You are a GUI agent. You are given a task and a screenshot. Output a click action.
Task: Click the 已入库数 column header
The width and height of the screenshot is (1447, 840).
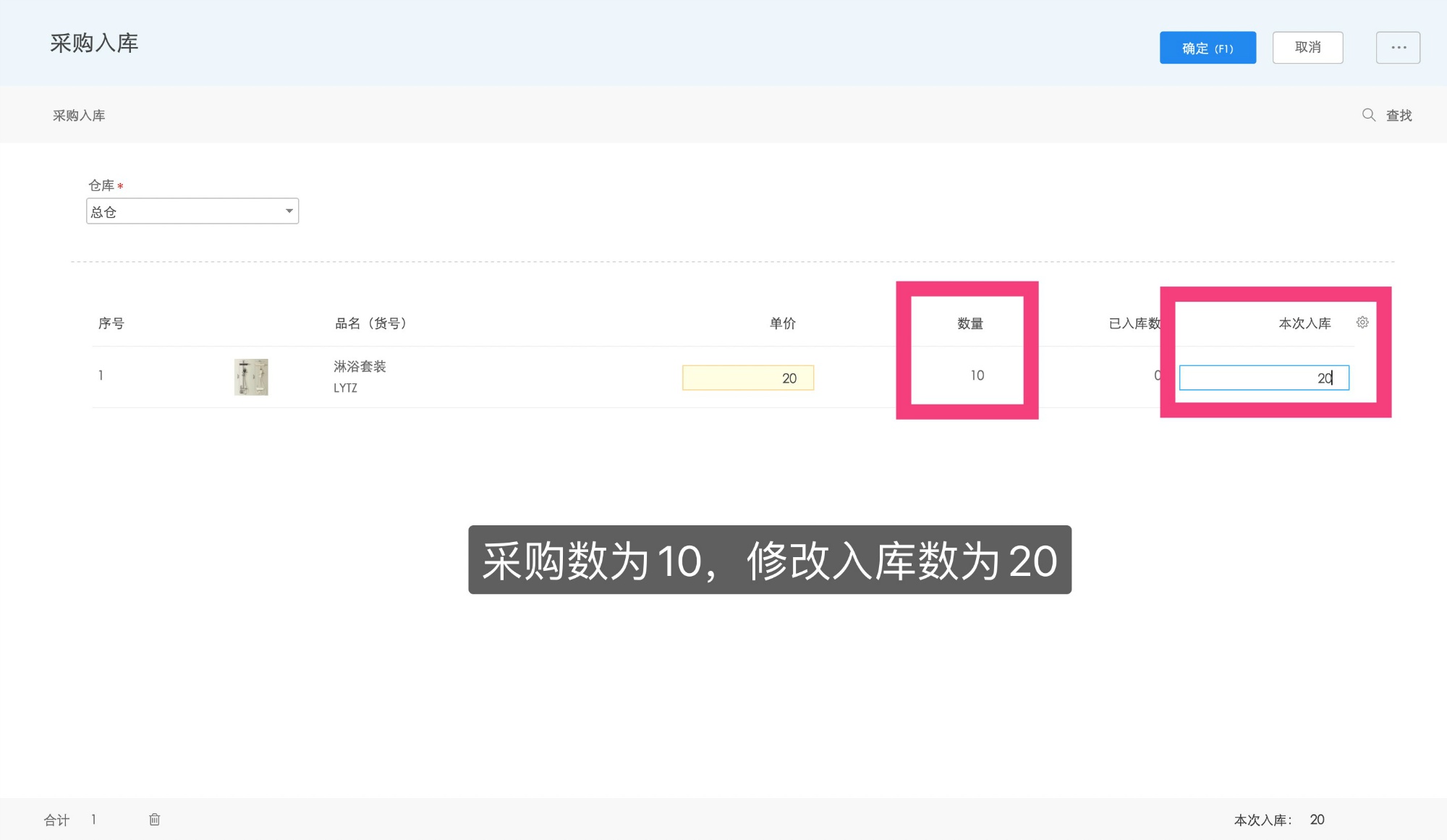coord(1132,323)
